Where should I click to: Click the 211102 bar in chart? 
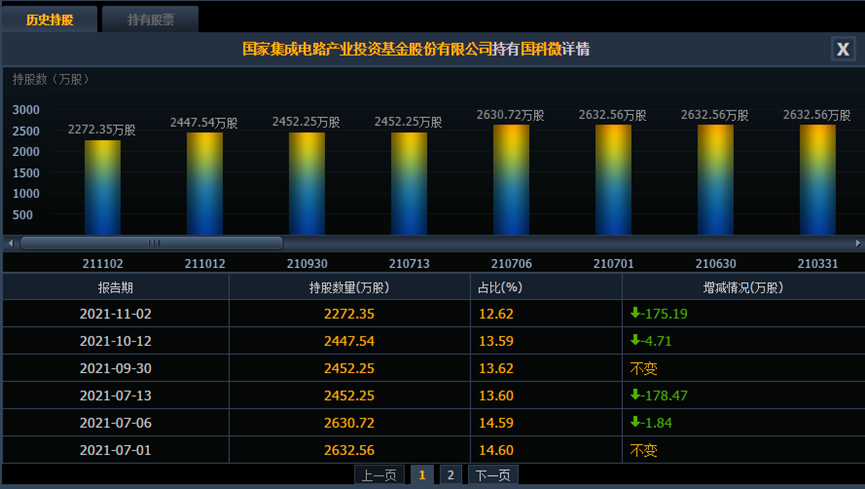point(103,187)
